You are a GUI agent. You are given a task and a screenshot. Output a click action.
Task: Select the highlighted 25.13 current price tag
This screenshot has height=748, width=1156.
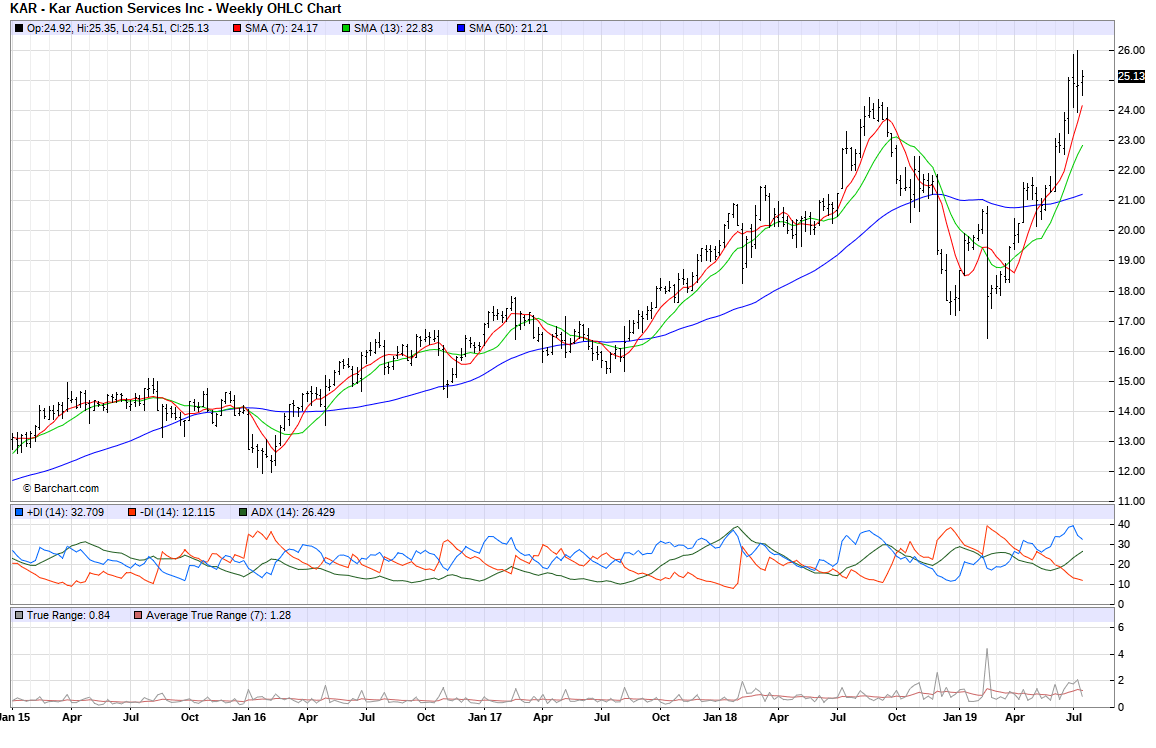coord(1130,76)
